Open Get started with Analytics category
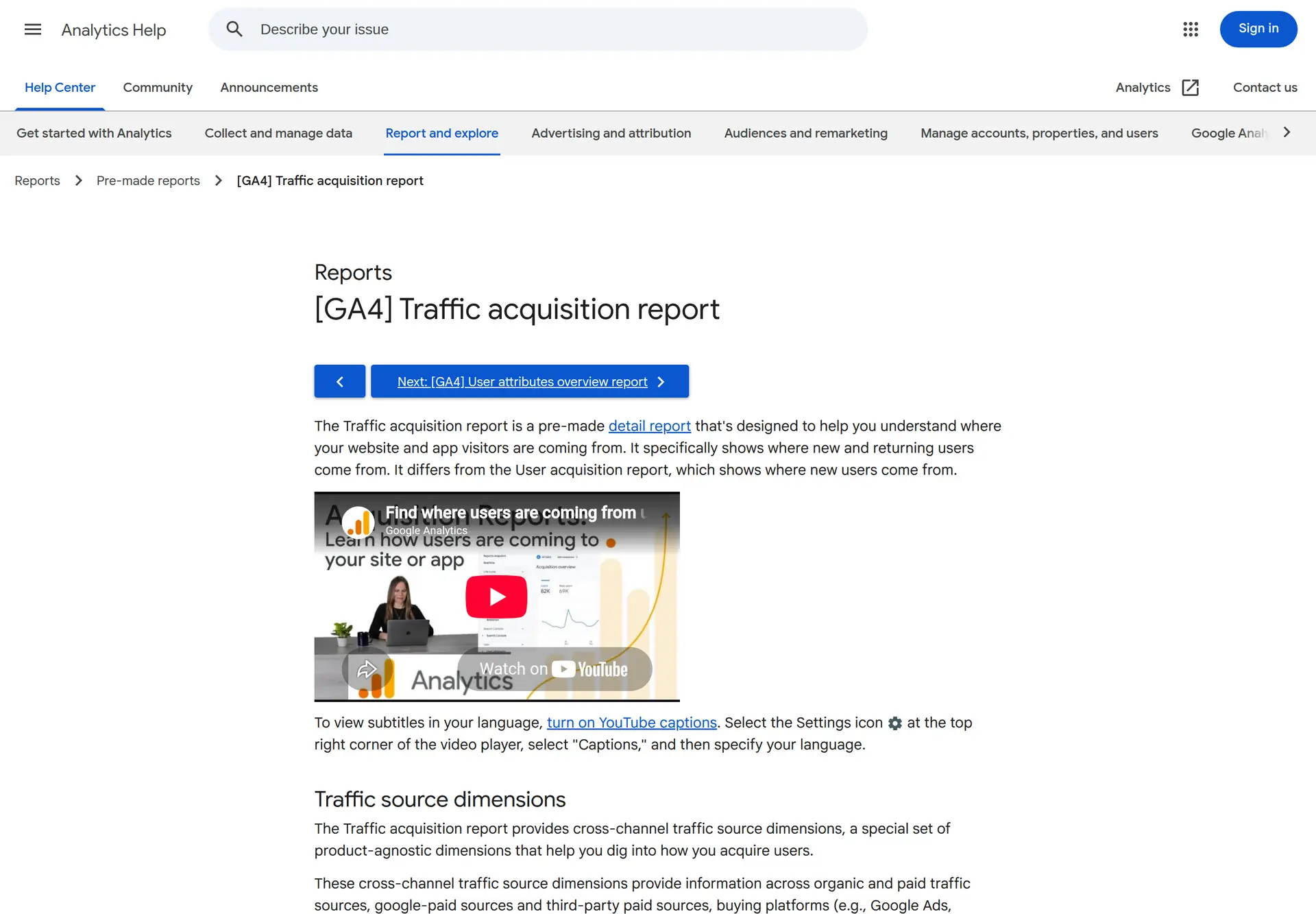 [94, 133]
